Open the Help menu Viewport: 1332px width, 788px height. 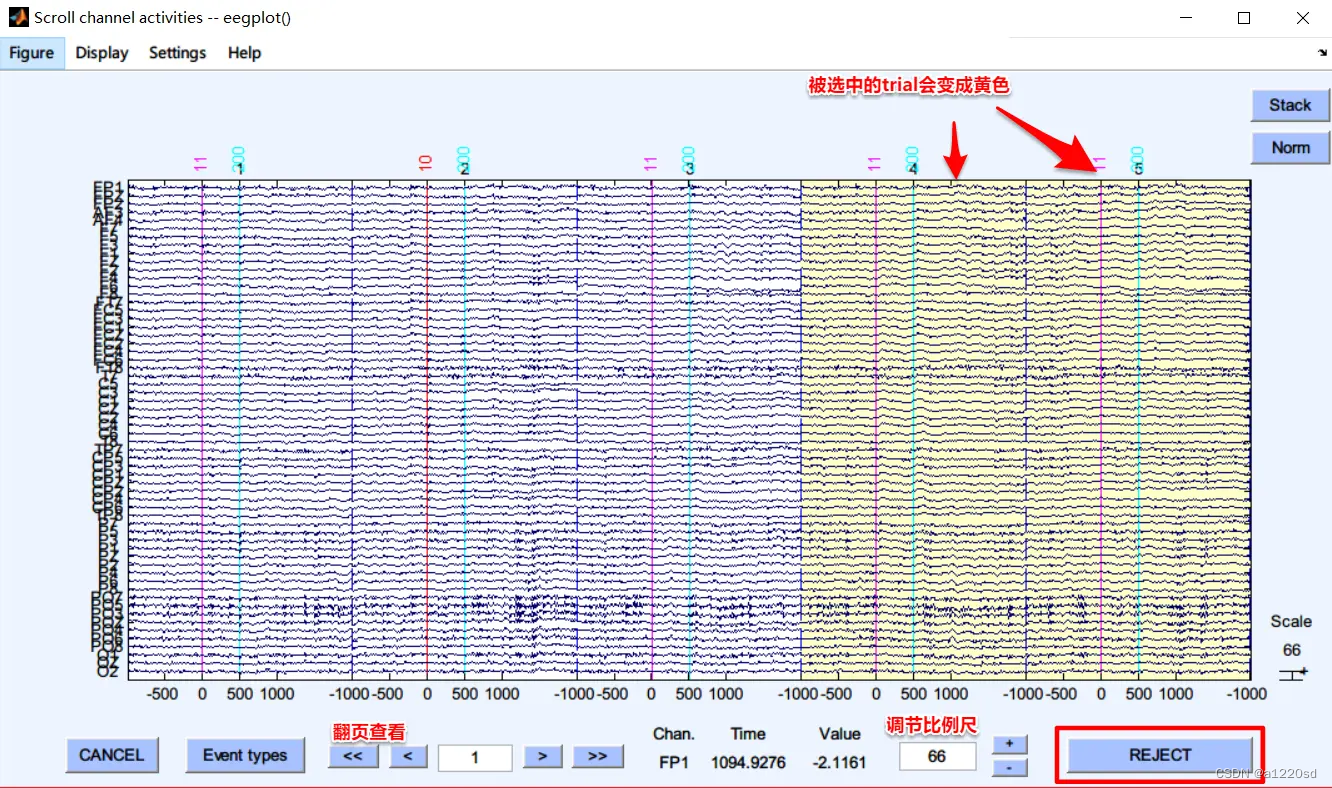point(244,53)
